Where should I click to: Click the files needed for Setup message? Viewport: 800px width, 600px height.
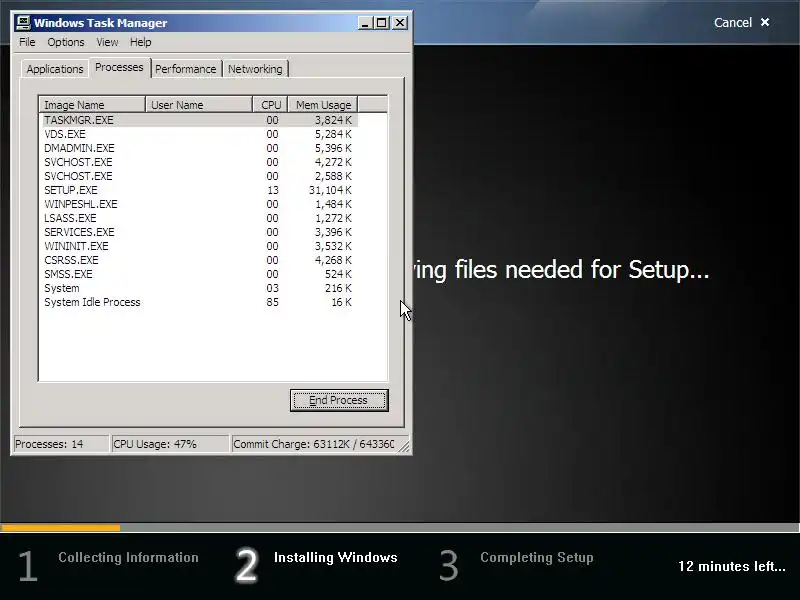[x=561, y=270]
